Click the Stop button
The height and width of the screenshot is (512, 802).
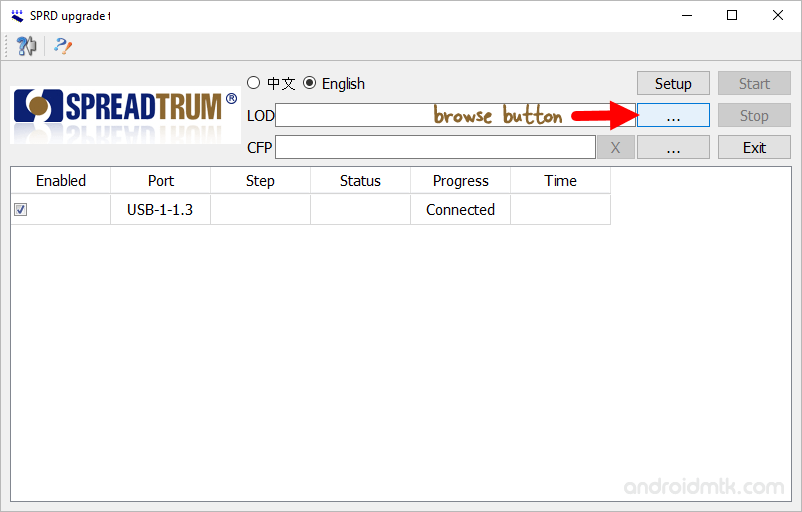pos(754,116)
